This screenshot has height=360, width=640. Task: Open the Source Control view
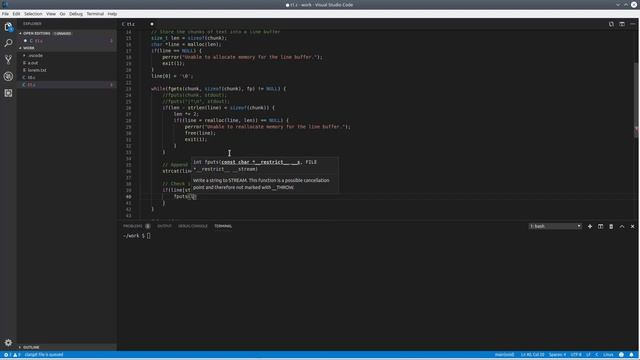click(x=8, y=60)
